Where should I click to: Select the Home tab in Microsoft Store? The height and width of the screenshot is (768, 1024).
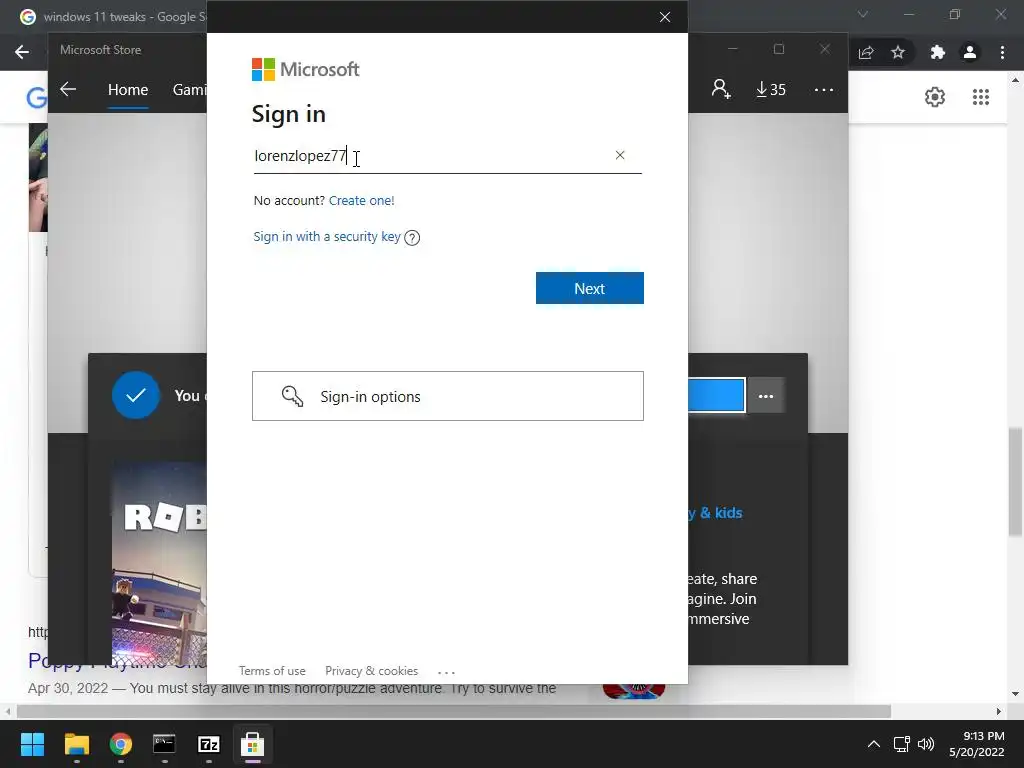coord(128,89)
